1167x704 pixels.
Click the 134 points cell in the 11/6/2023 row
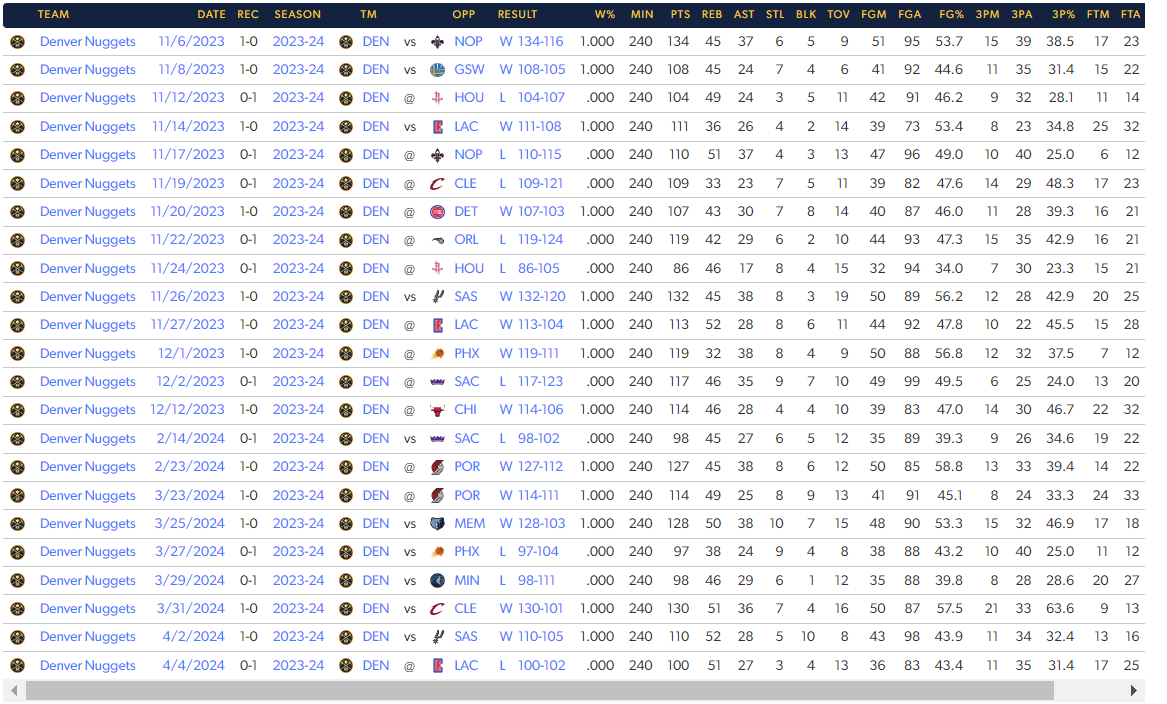tap(678, 42)
